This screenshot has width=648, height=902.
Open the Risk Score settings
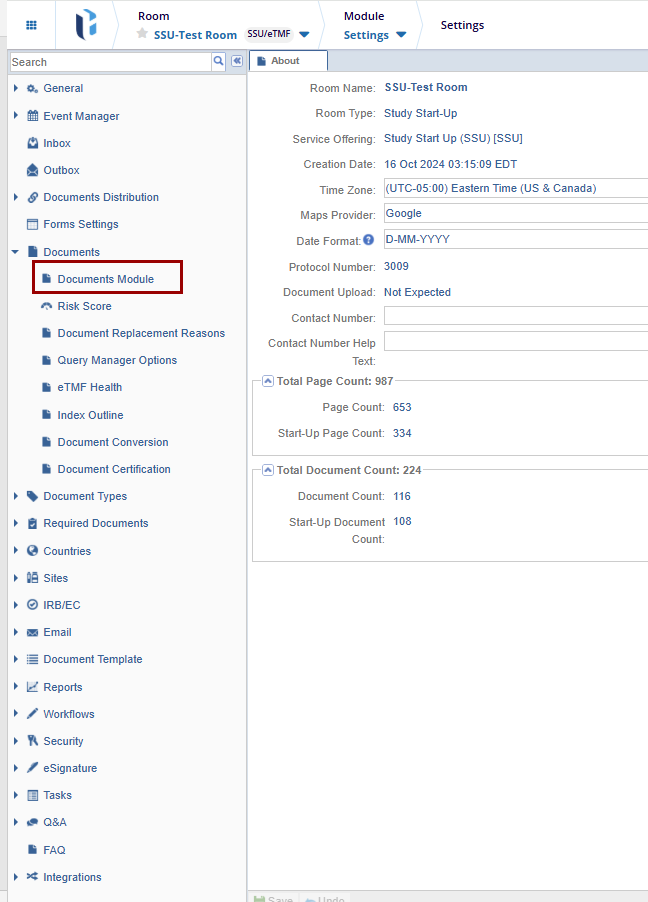click(84, 306)
